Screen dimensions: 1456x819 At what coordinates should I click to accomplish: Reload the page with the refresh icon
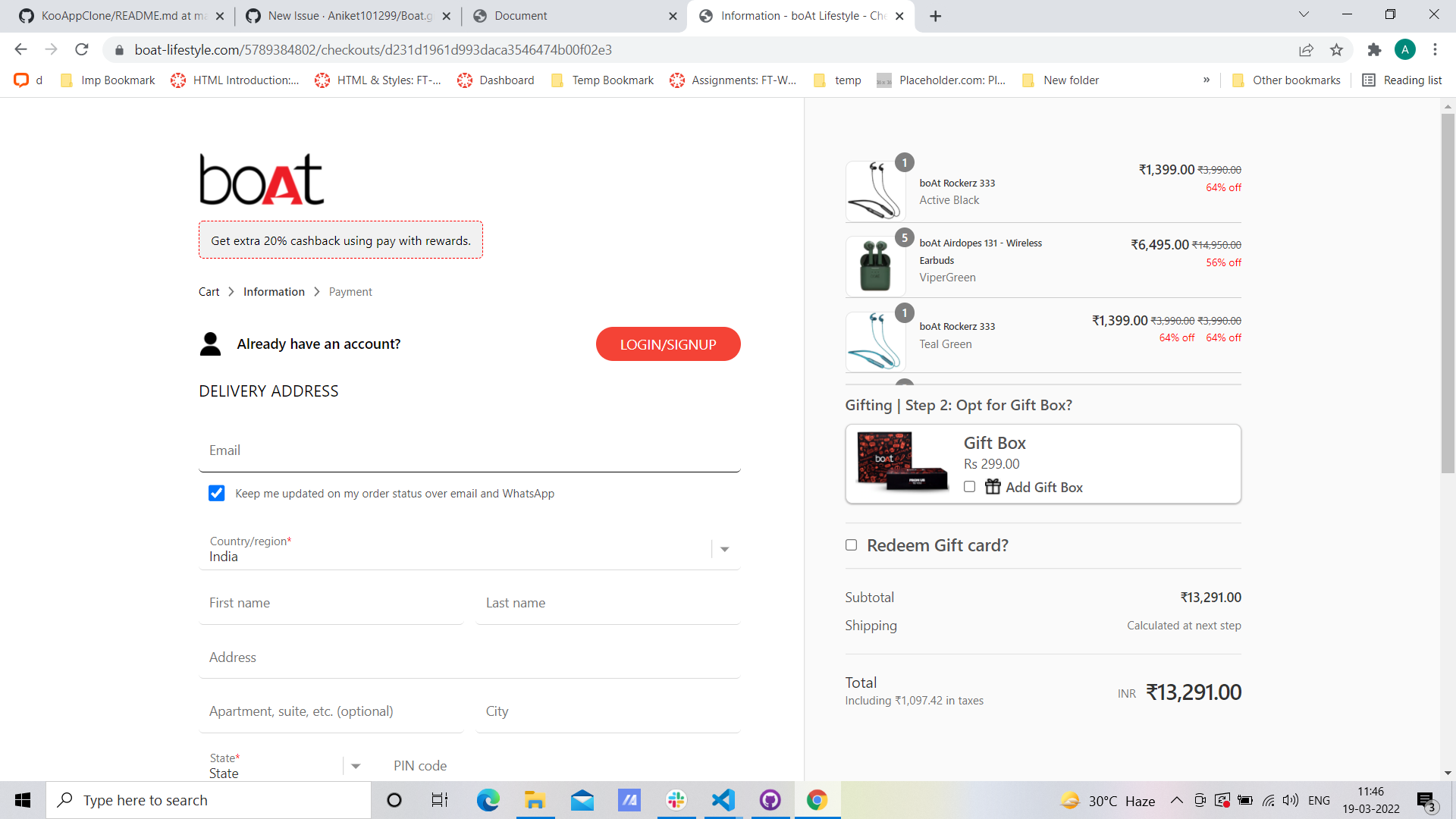pos(82,50)
